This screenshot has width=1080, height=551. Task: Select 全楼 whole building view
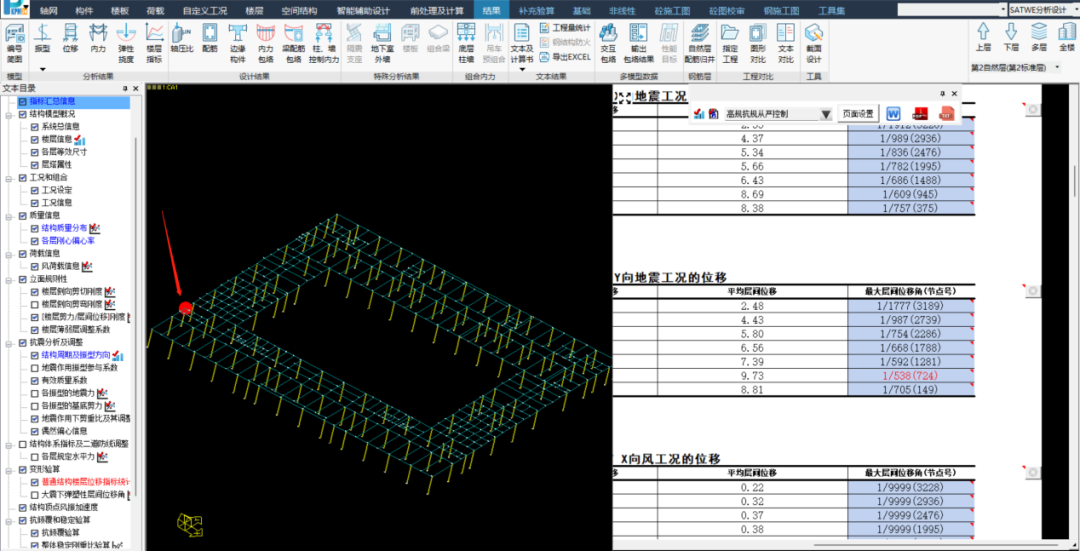(x=1066, y=38)
